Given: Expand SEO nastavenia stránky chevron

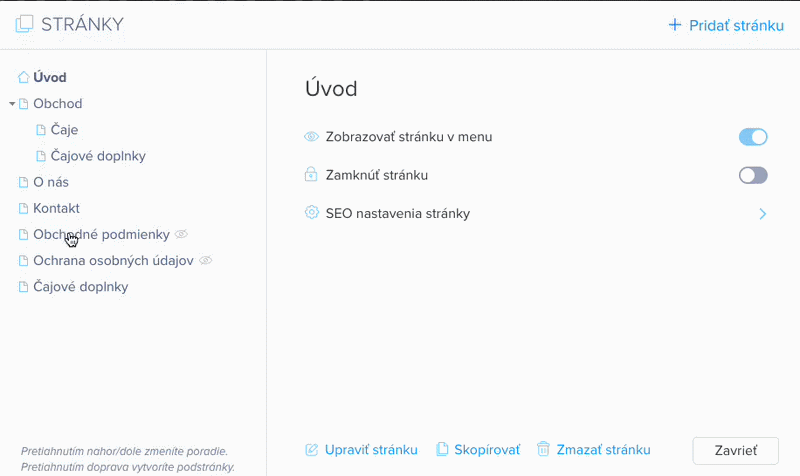Looking at the screenshot, I should pos(762,214).
